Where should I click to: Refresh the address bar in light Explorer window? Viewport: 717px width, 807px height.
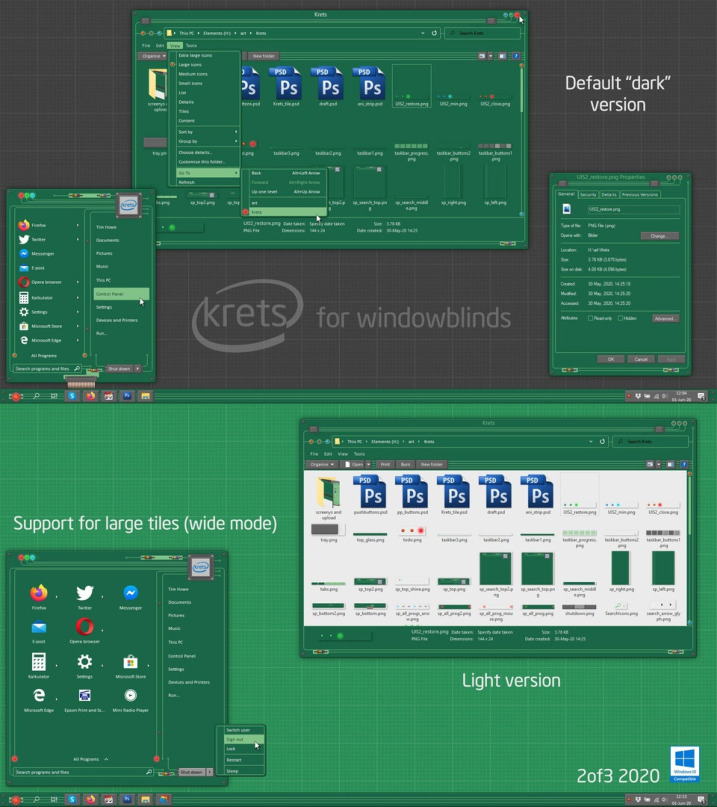(602, 442)
